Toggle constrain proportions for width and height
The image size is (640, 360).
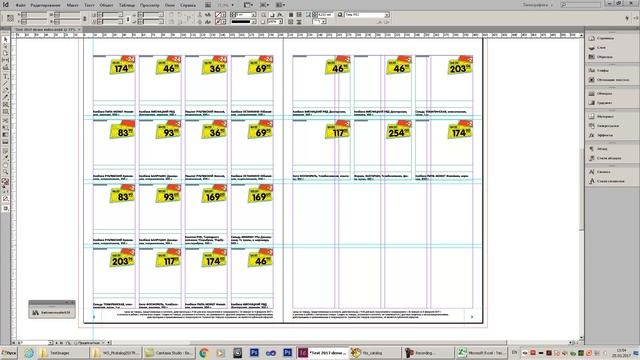(85, 18)
